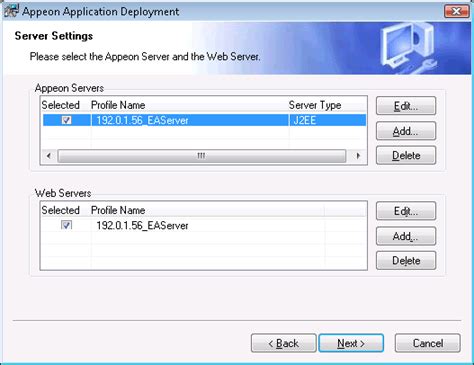Screen dimensions: 474x365
Task: Click Add button for Appeon Servers
Action: pos(406,131)
